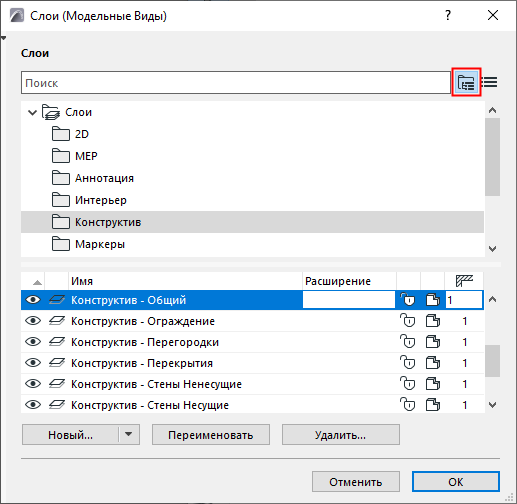Sort layers by Расширение column
Viewport: 517px width, 504px height.
pos(349,281)
